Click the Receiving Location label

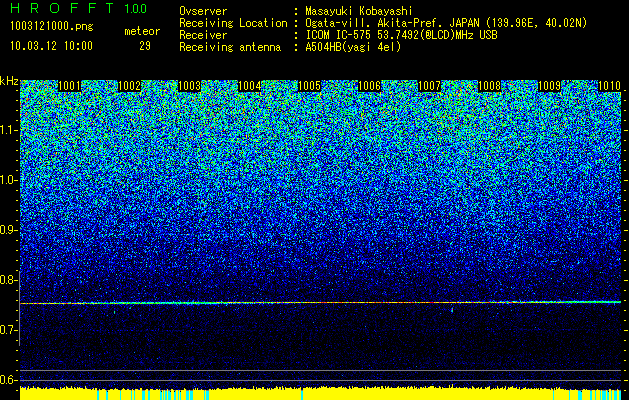[x=233, y=23]
